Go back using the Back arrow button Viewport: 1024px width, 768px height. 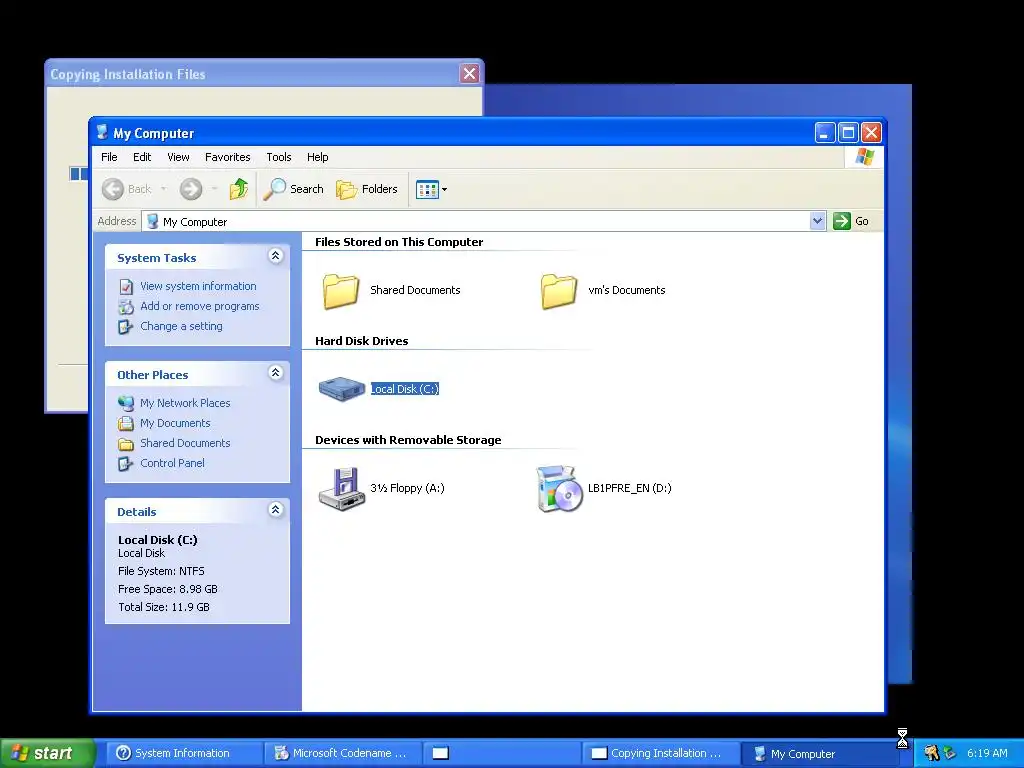pos(127,189)
